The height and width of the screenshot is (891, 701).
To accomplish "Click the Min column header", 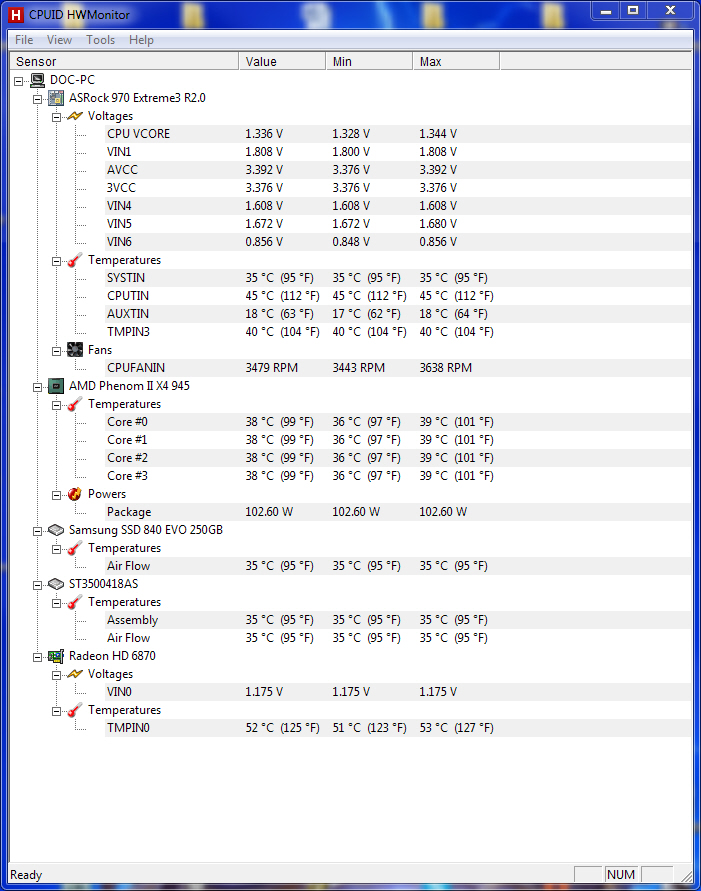I will point(369,61).
